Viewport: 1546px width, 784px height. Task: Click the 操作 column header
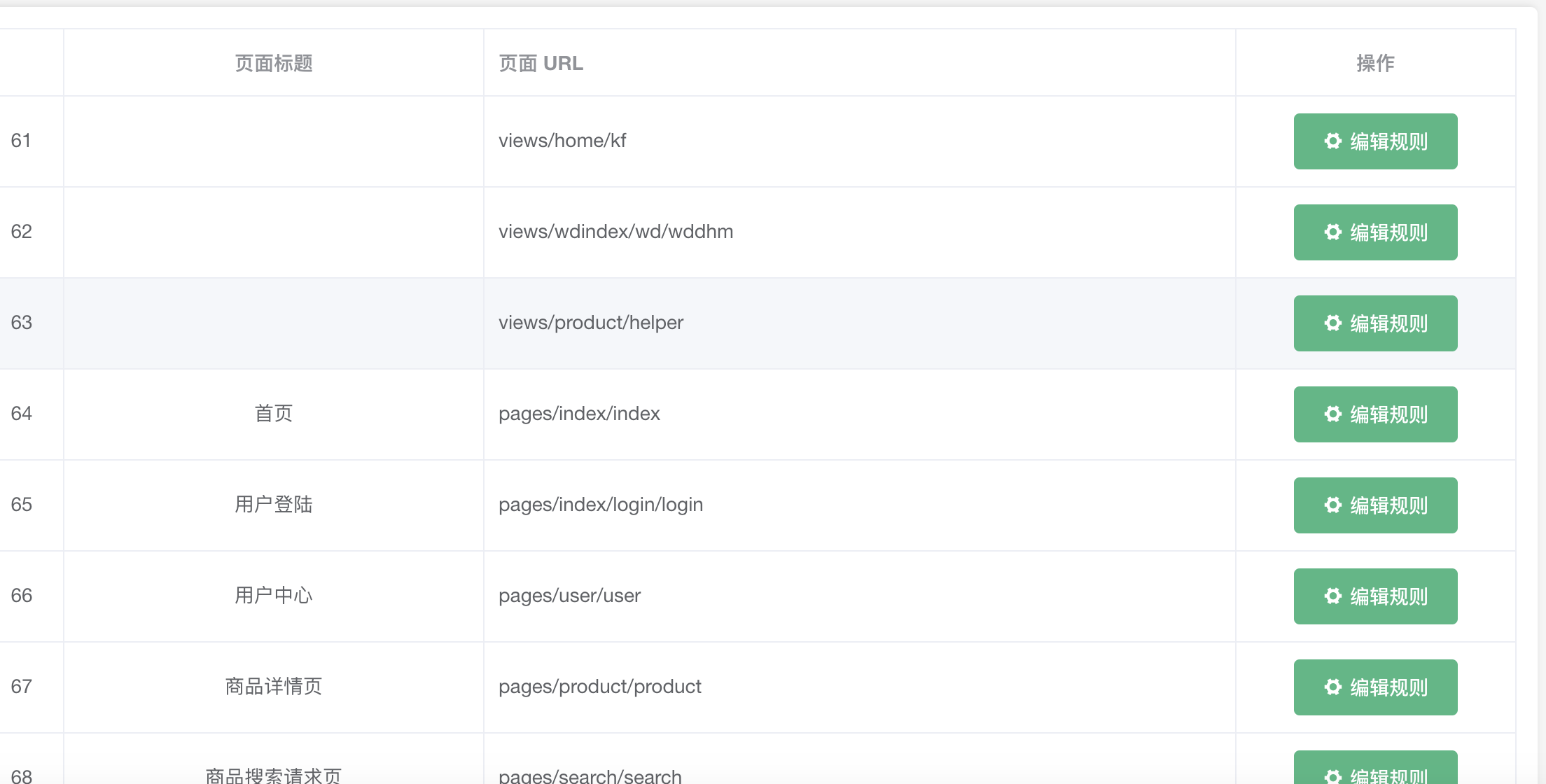tap(1375, 63)
